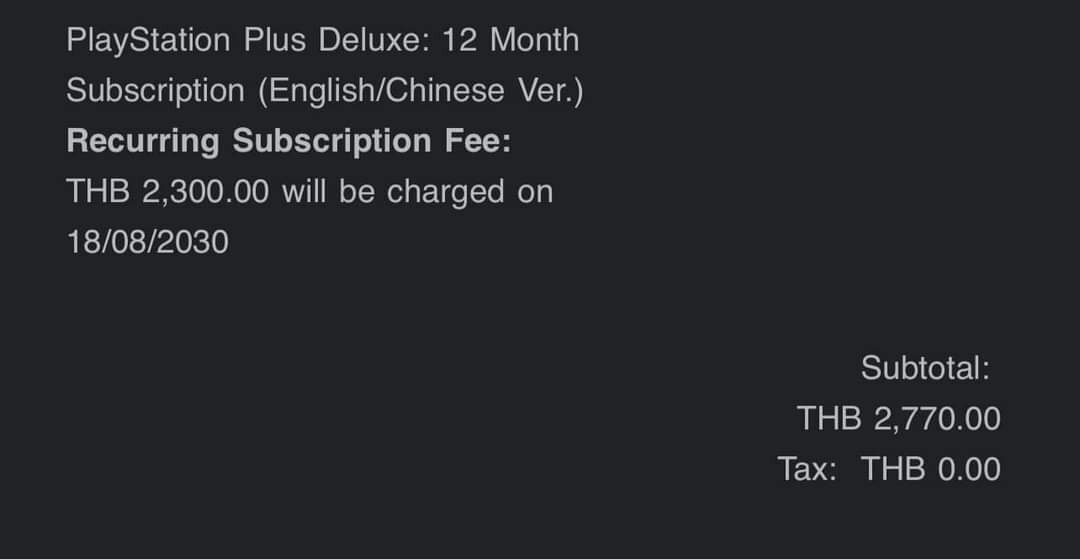
Task: Select the bold Subscription word in the heading
Action: (x=332, y=141)
